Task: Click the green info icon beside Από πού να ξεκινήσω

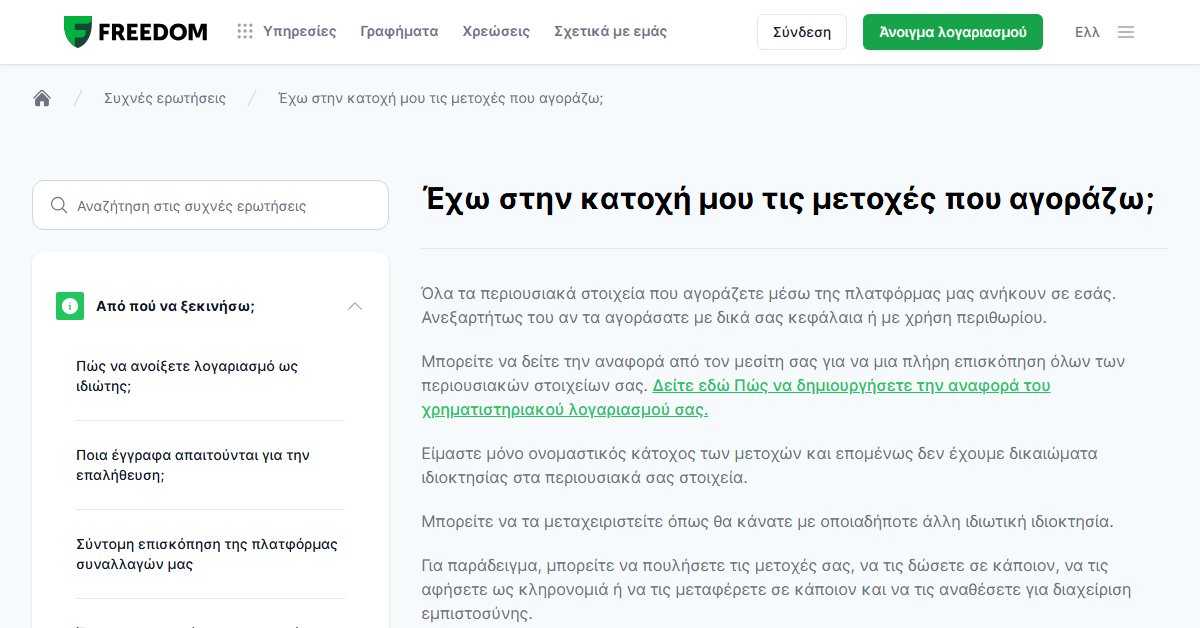Action: point(70,306)
